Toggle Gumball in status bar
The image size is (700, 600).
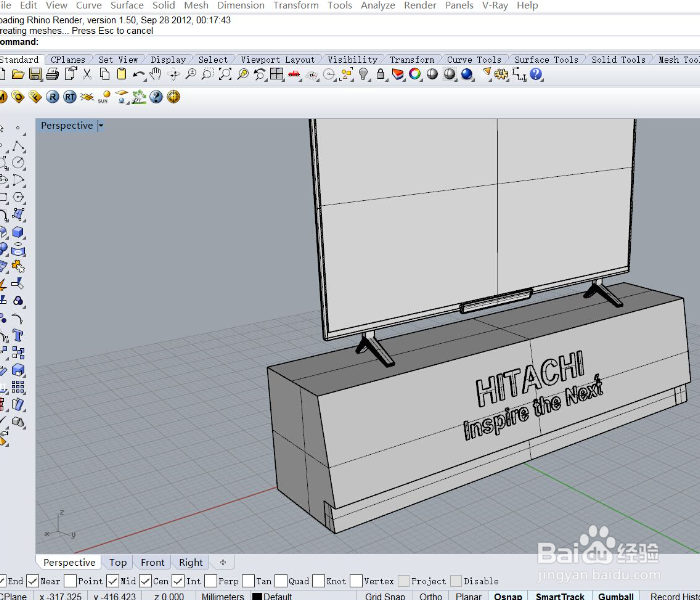616,596
